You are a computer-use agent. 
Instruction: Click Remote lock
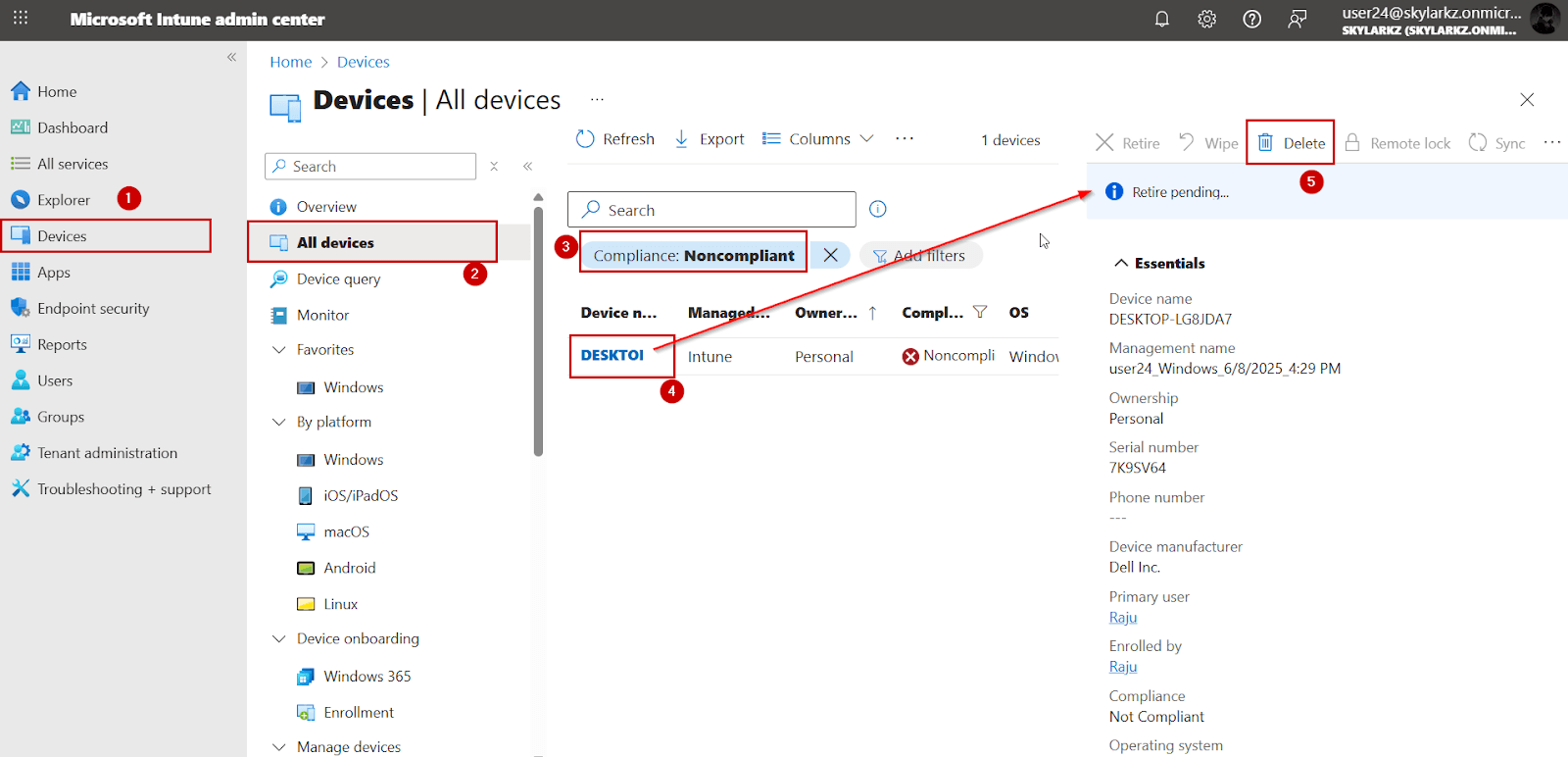point(1397,143)
